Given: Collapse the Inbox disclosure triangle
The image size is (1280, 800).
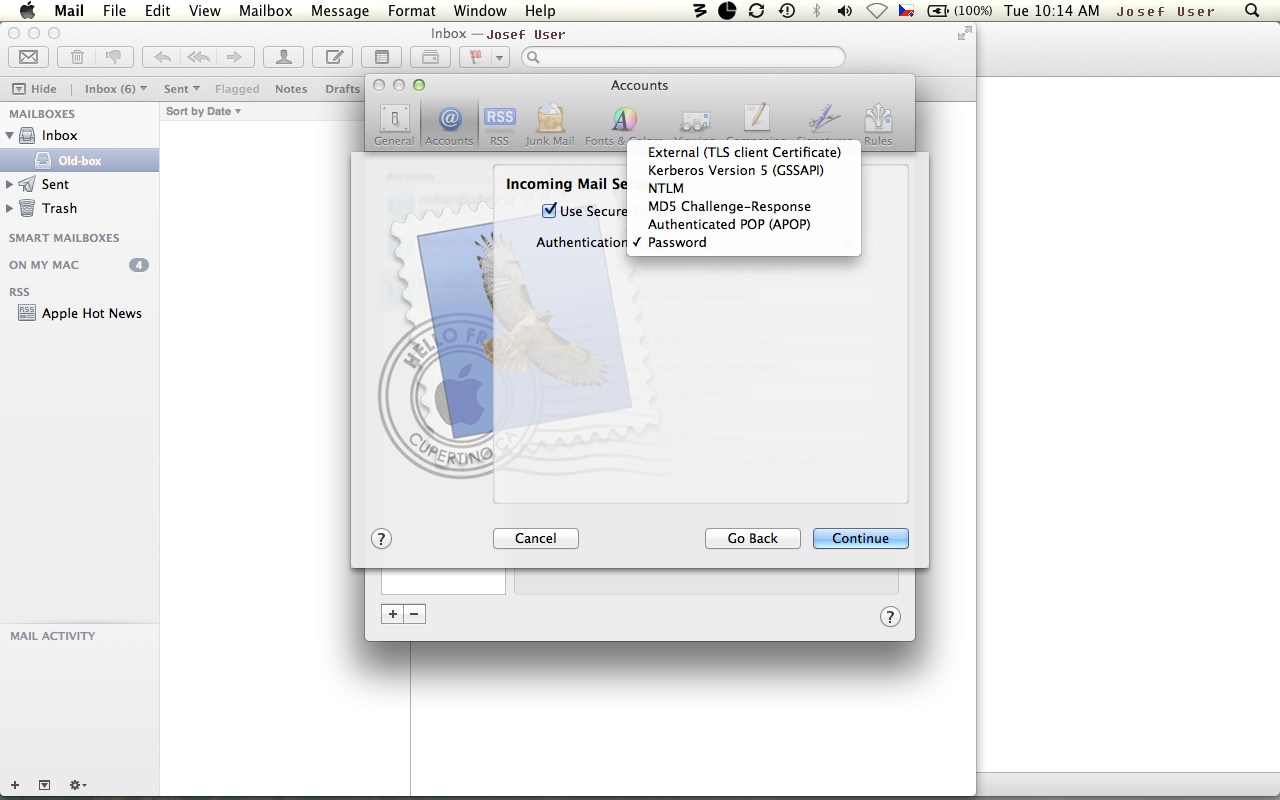Looking at the screenshot, I should click(10, 135).
